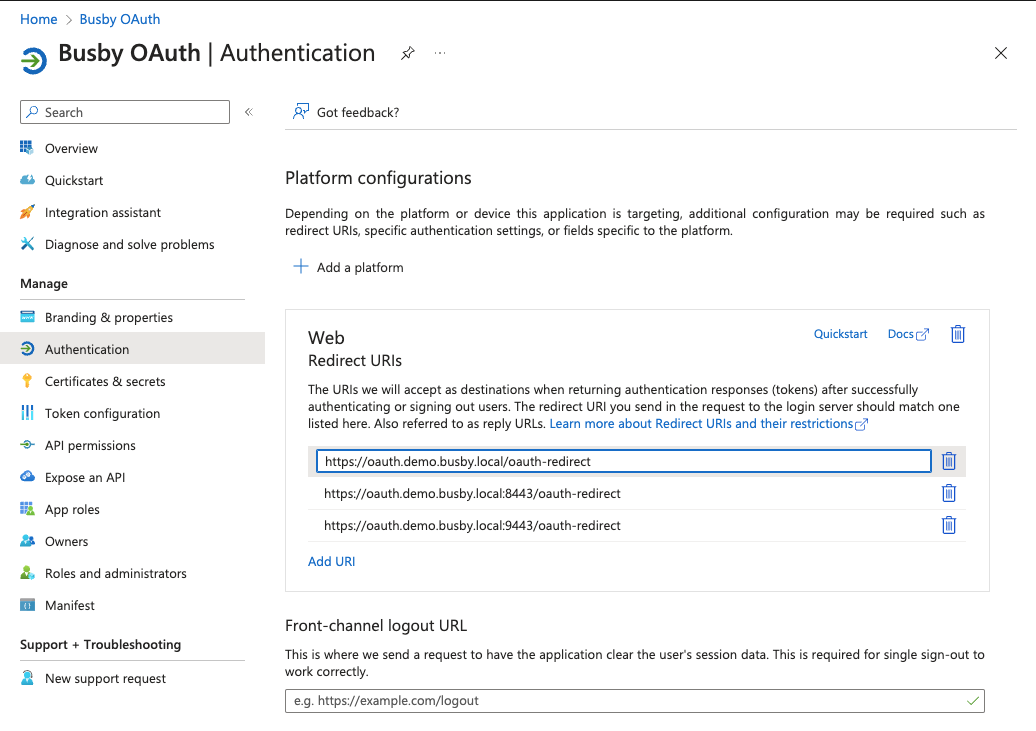Click the Quickstart cloud icon
This screenshot has height=731, width=1036.
tap(27, 180)
